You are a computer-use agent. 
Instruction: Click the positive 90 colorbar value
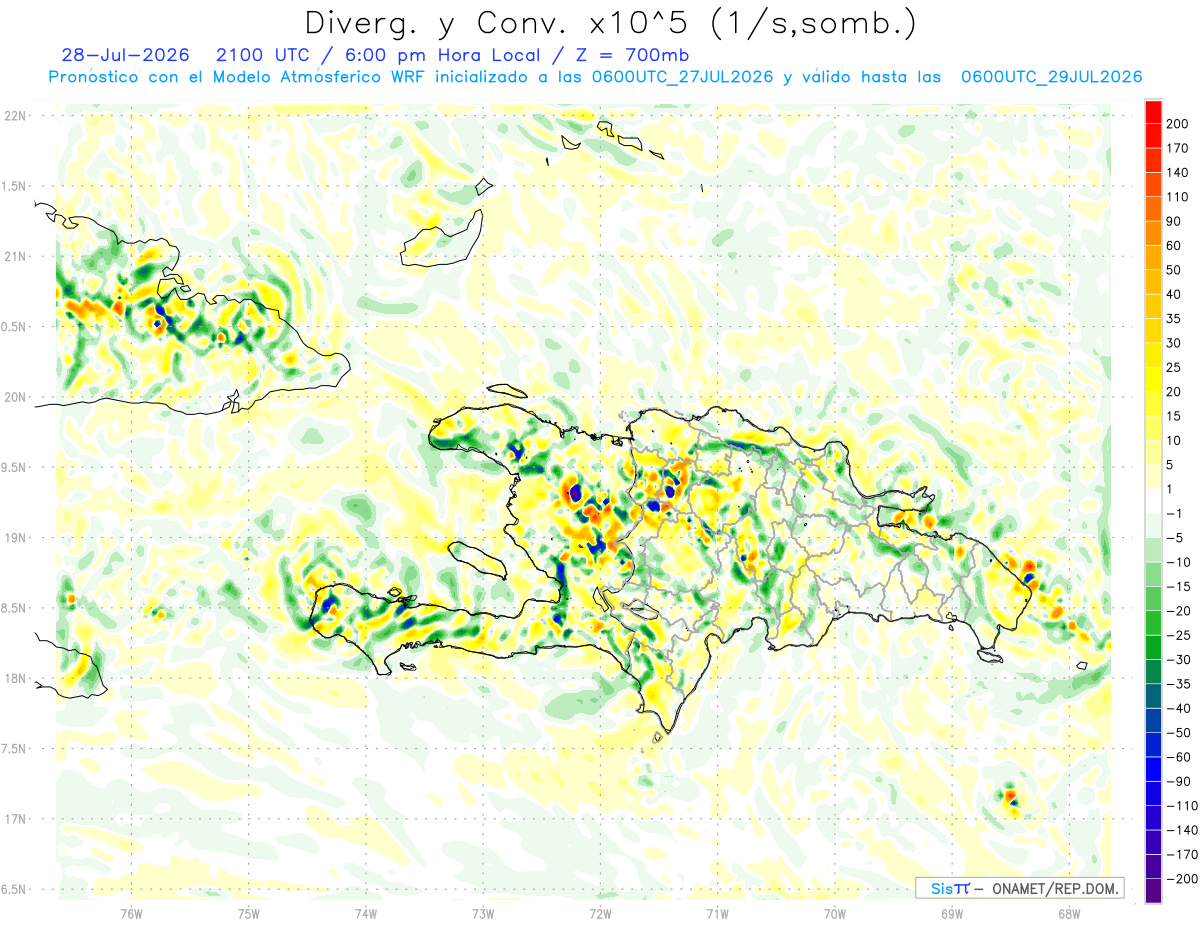point(1174,222)
